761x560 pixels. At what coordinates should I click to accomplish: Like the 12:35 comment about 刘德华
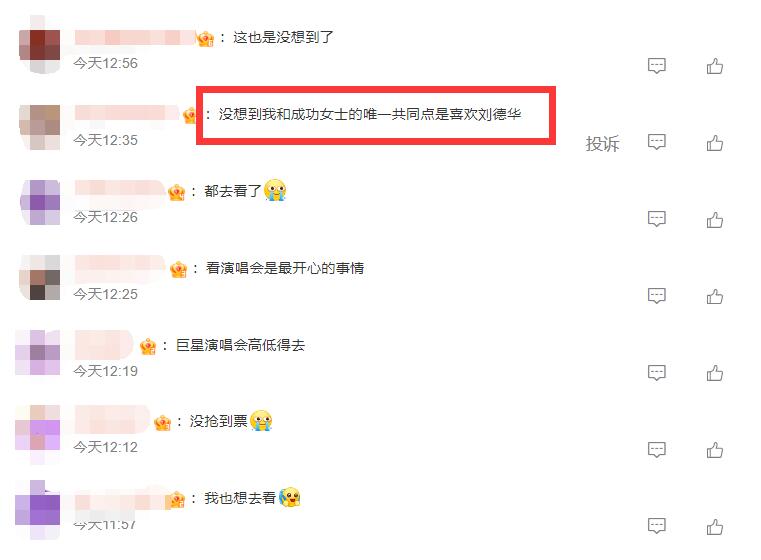tap(714, 143)
